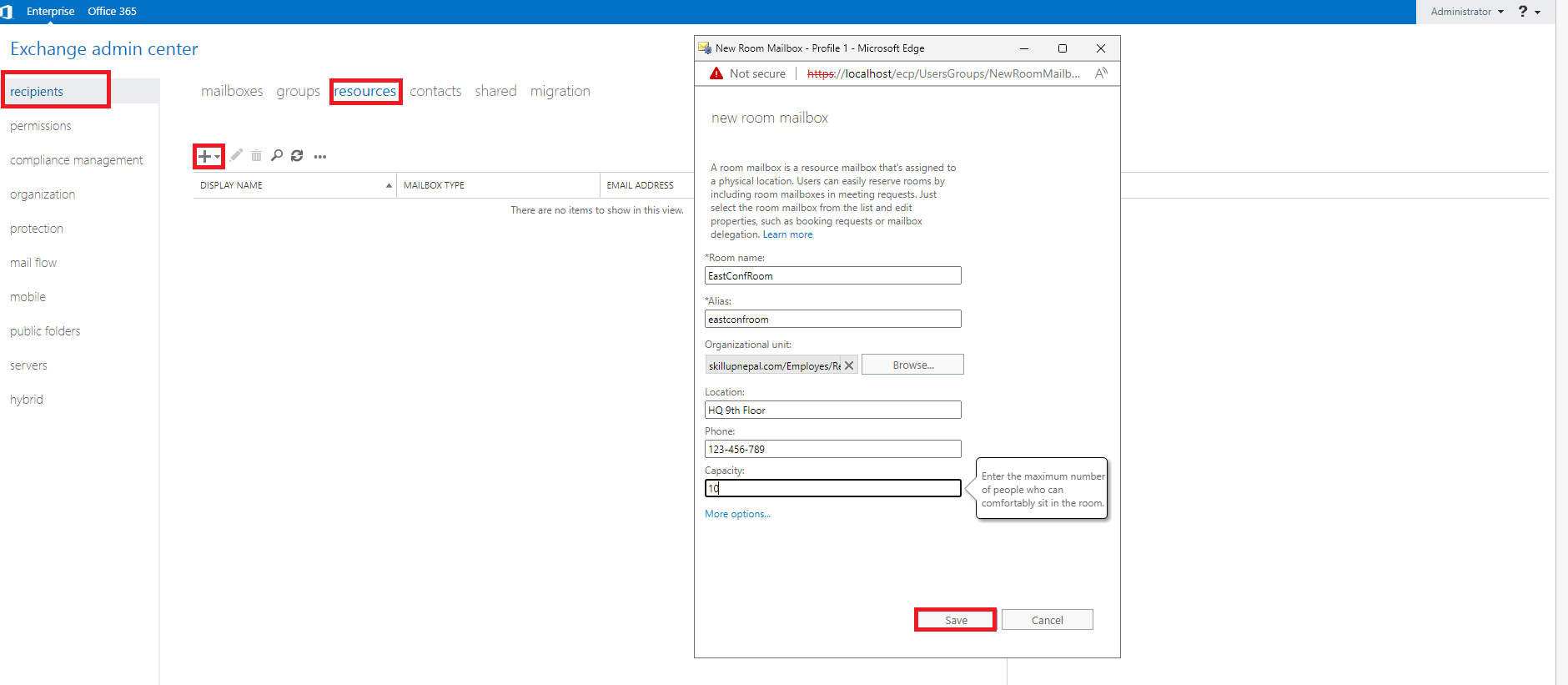1568x685 pixels.
Task: Select the edit pencil icon in toolbar
Action: click(x=236, y=155)
